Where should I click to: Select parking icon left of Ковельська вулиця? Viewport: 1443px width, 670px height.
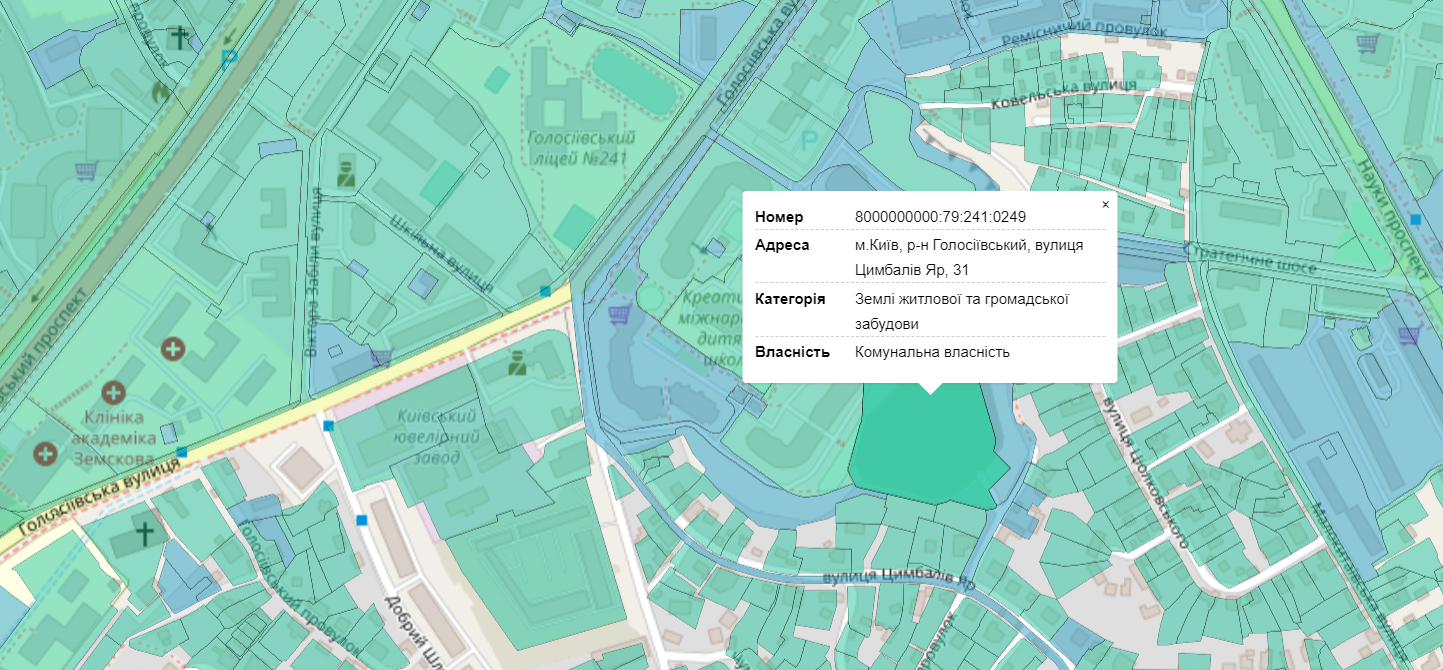click(x=810, y=141)
